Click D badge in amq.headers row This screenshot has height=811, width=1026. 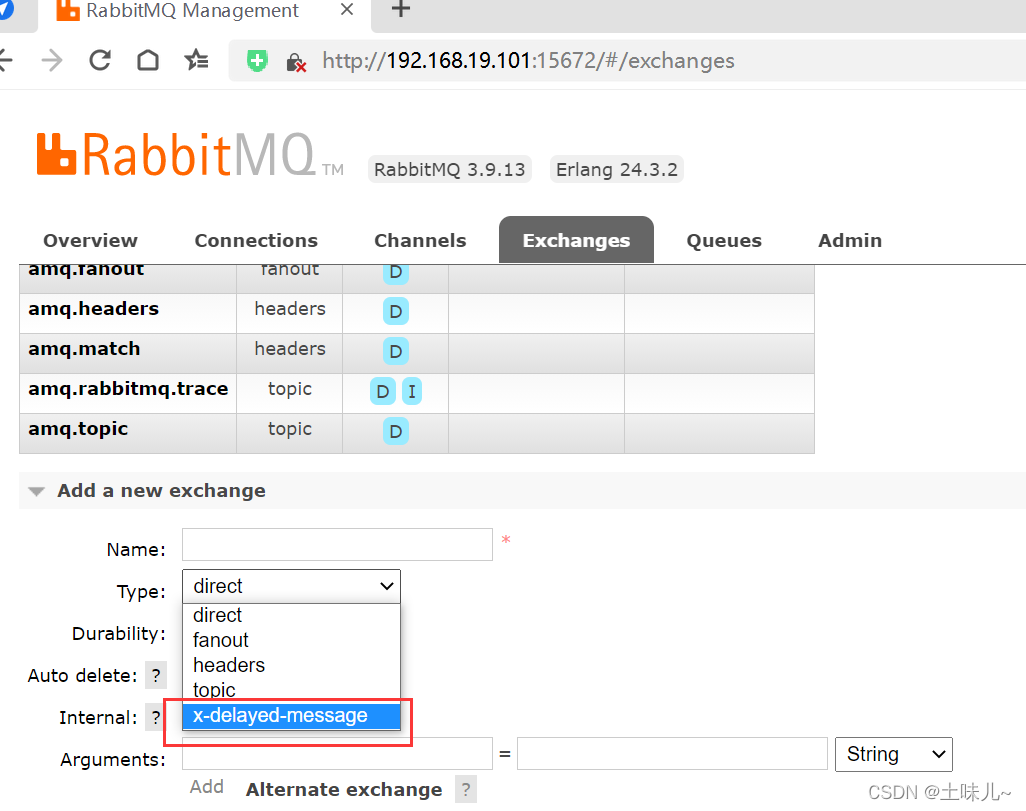click(x=396, y=312)
